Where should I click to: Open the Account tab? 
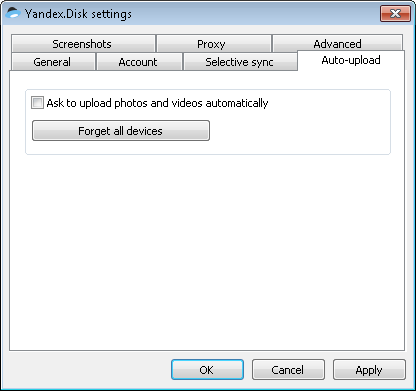pyautogui.click(x=139, y=62)
